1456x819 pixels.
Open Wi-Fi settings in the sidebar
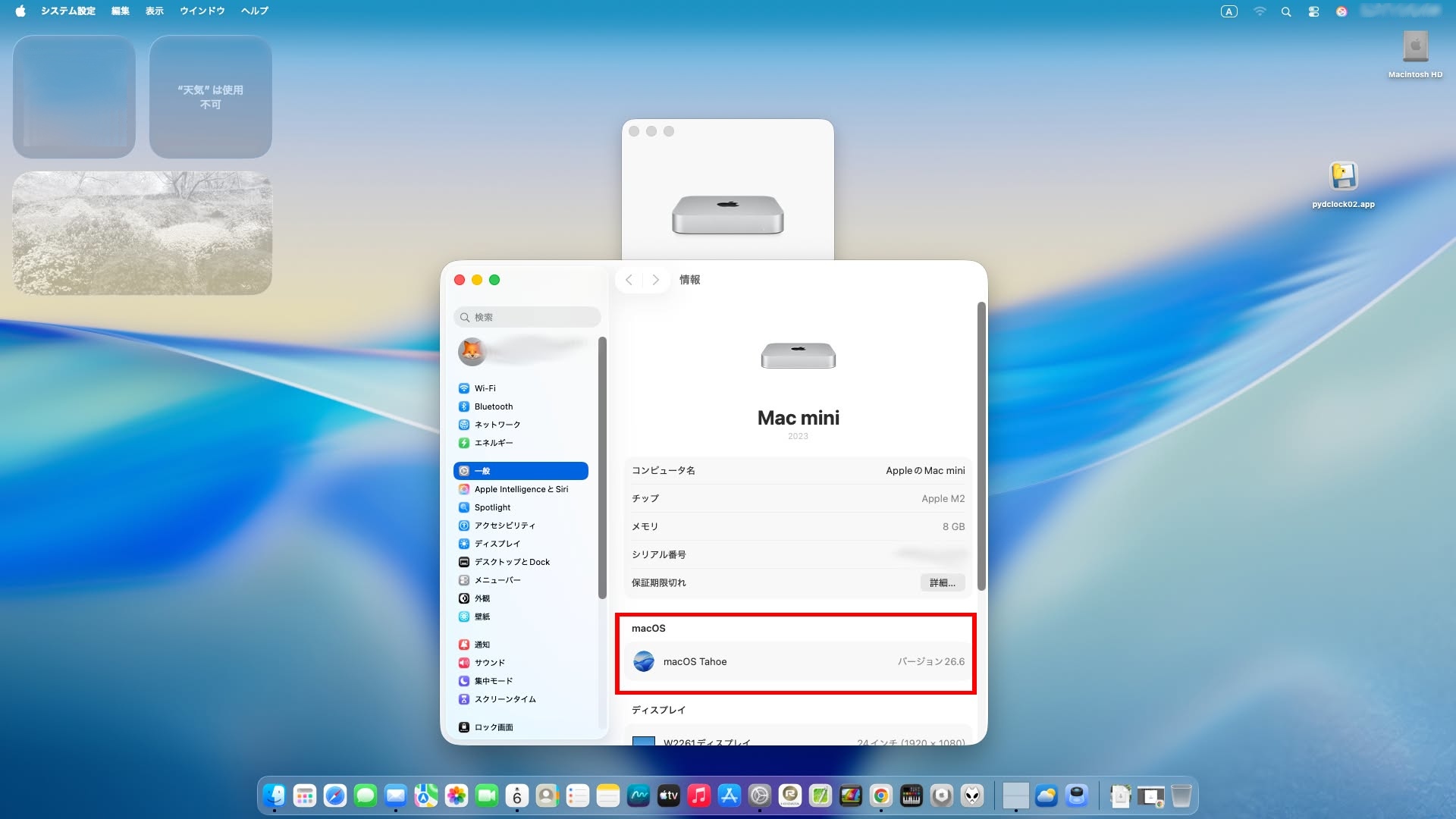(521, 388)
